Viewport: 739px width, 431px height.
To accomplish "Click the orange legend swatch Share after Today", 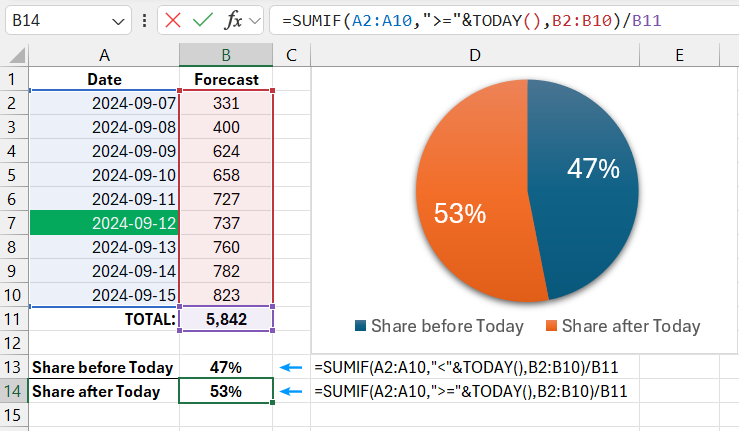I will 551,326.
